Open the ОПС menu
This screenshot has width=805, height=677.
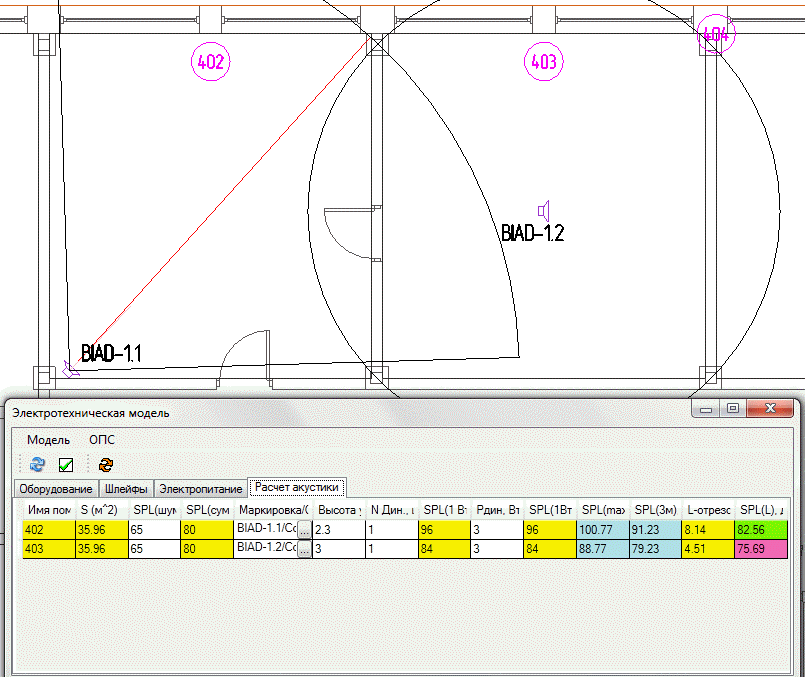102,440
